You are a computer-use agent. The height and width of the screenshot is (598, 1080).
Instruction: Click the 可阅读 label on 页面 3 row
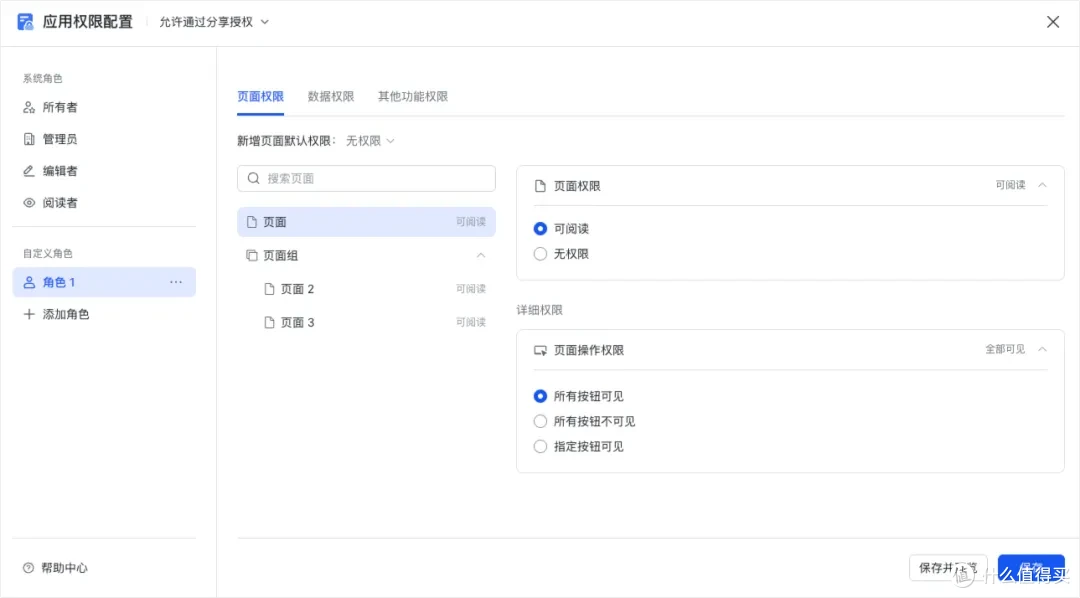click(470, 322)
